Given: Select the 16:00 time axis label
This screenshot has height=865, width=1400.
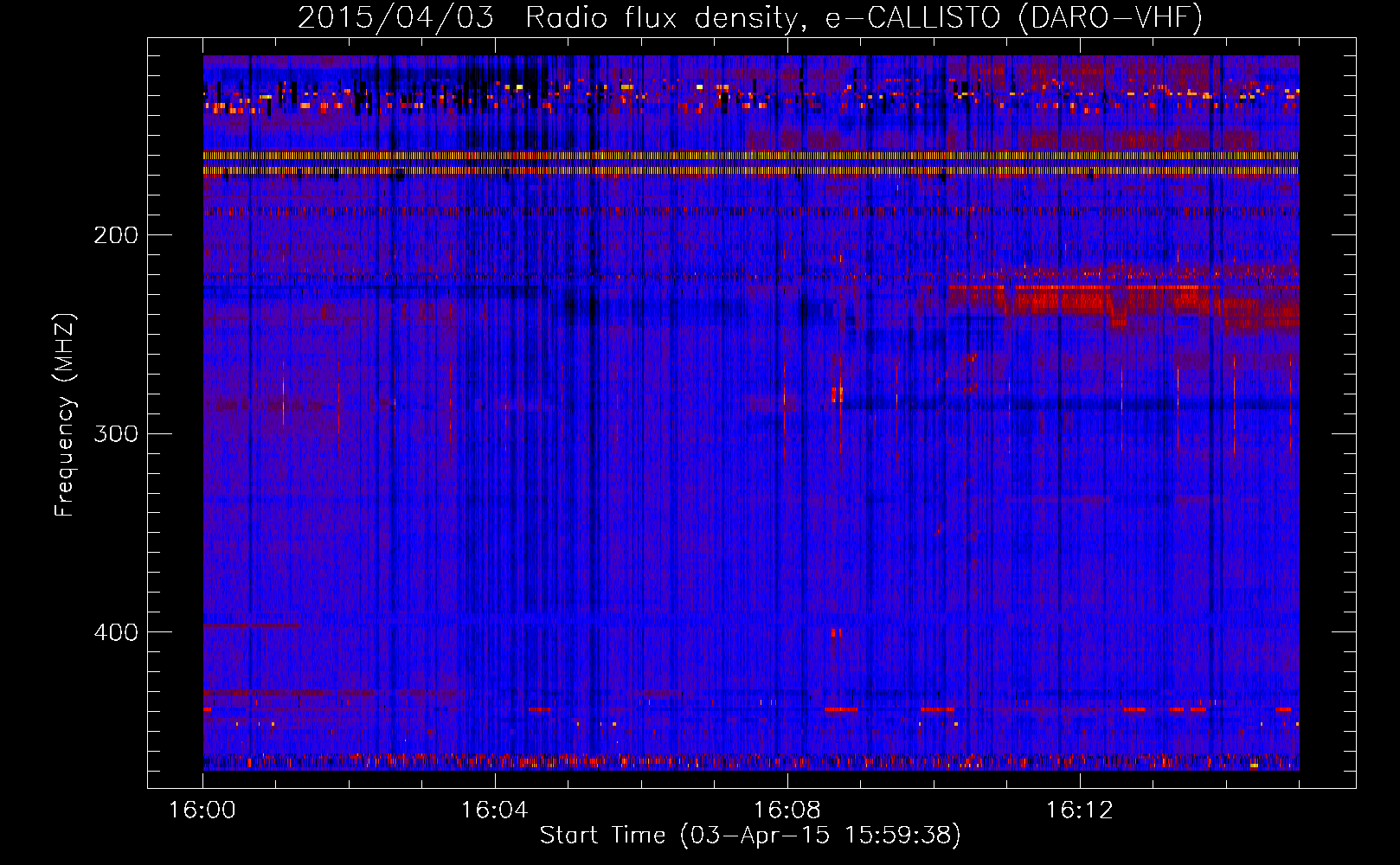Looking at the screenshot, I should [202, 811].
